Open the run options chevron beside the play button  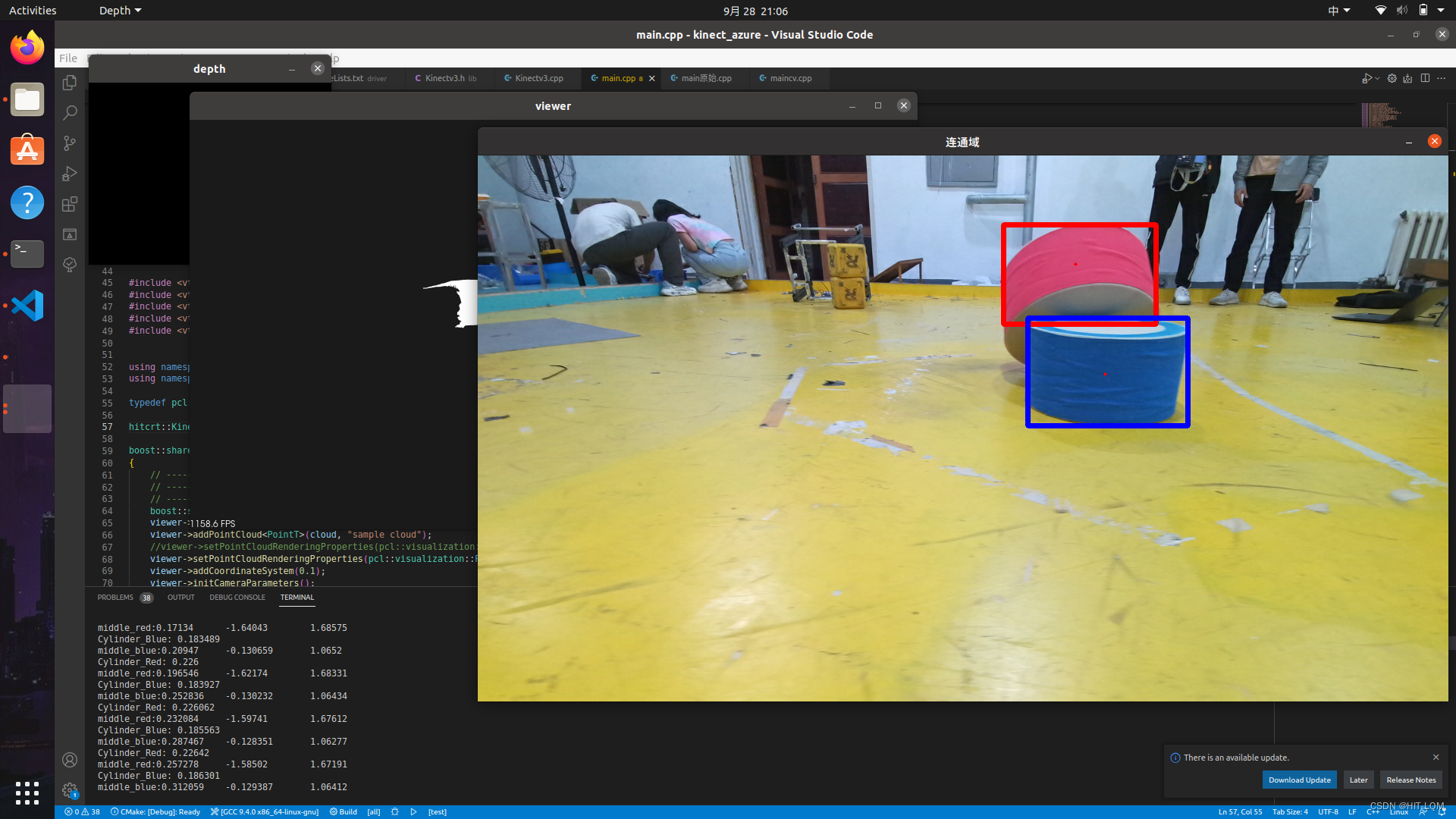pos(1376,78)
